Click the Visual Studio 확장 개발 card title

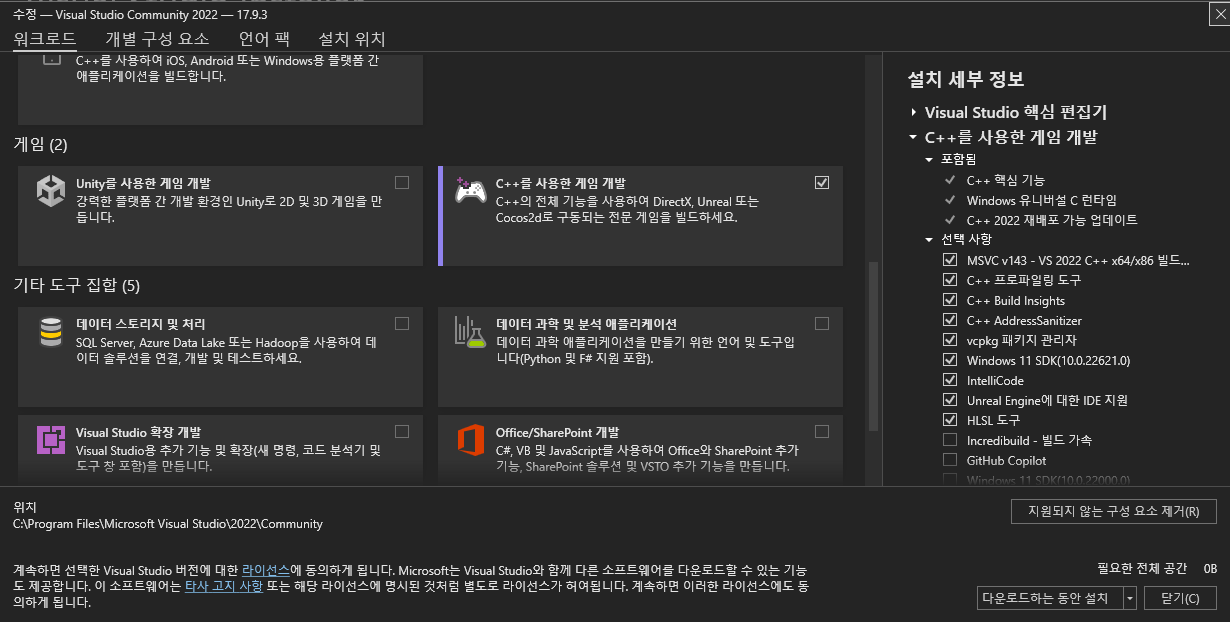[x=138, y=432]
